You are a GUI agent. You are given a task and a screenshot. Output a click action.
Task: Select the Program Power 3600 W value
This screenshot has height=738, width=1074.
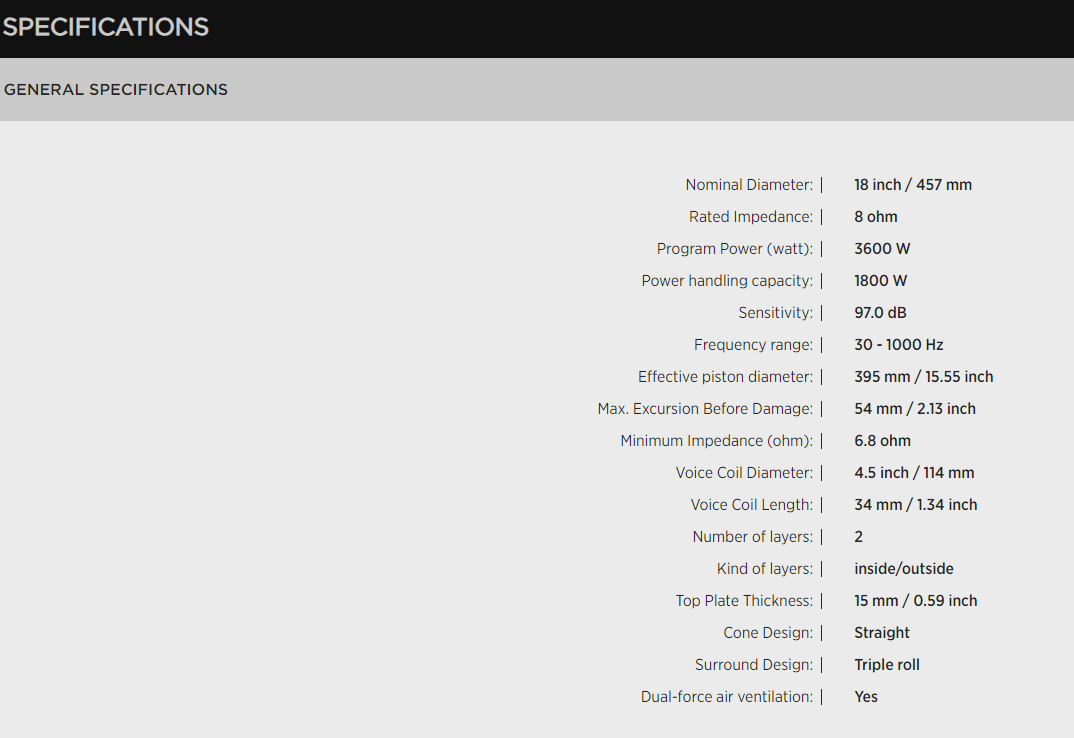coord(882,249)
